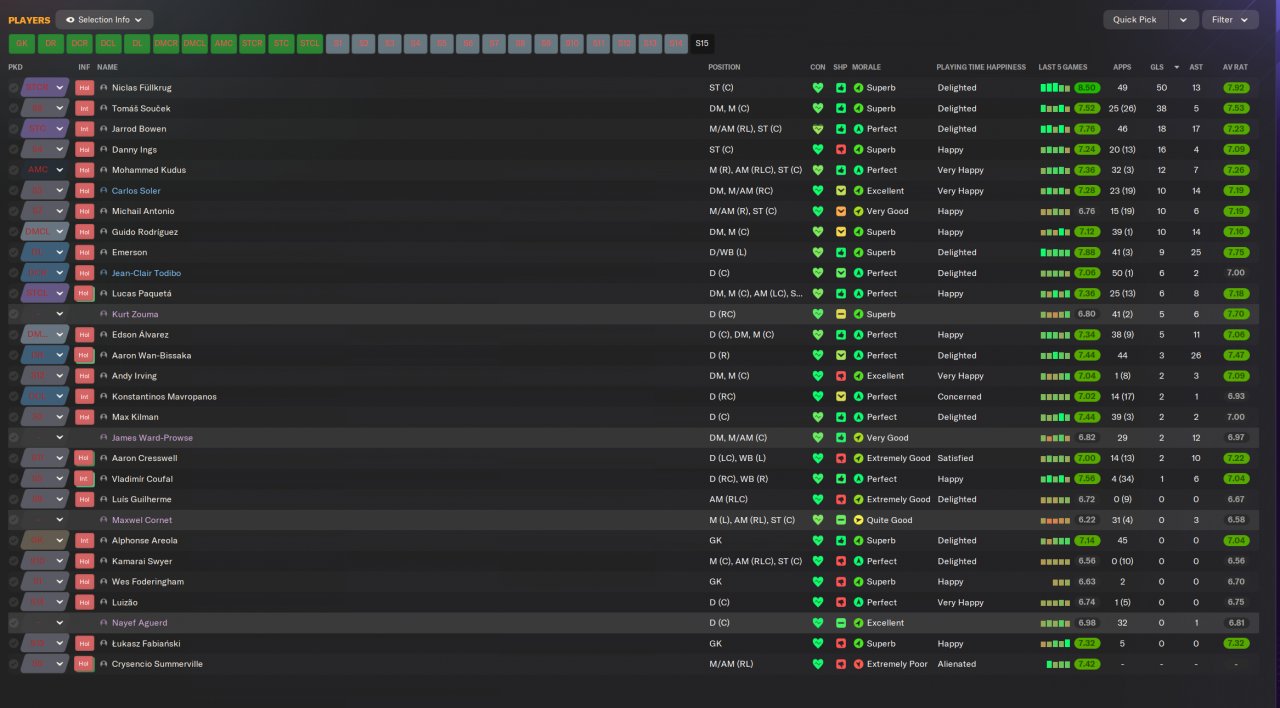Image resolution: width=1280 pixels, height=708 pixels.
Task: Expand the Quick Pick arrow dropdown
Action: tap(1184, 19)
